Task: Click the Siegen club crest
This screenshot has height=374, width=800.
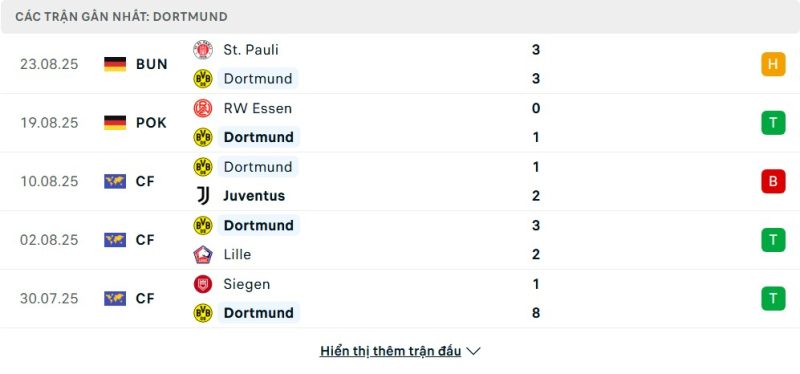Action: pos(203,284)
